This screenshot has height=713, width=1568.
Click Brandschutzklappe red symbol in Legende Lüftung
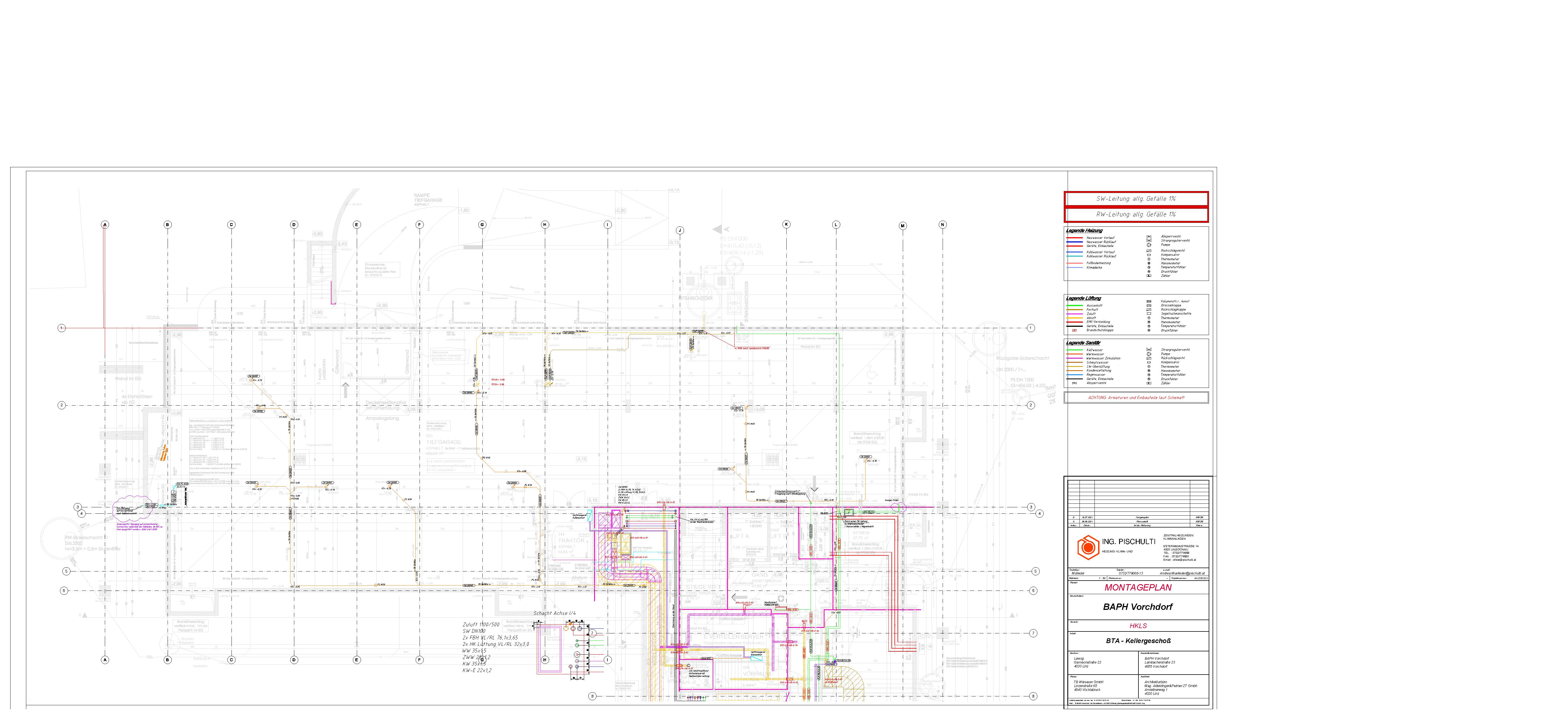point(1074,330)
